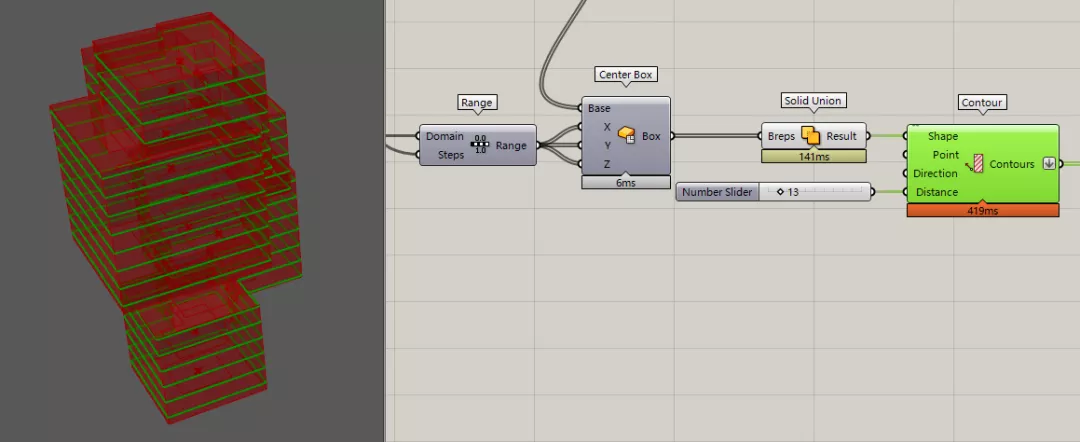
Task: Click the Range component domain icon
Action: coord(480,145)
